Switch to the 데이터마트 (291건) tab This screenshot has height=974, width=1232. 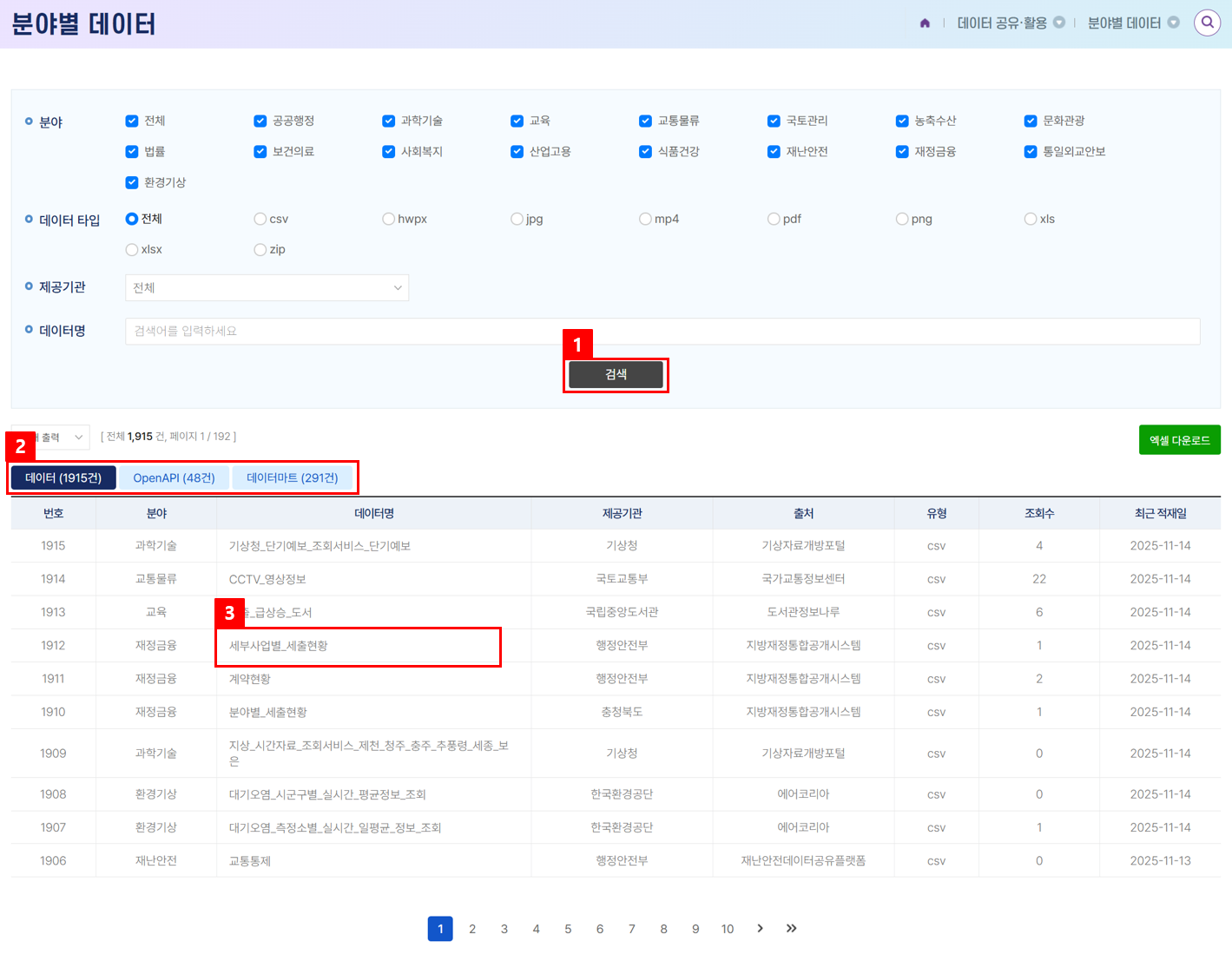[292, 477]
